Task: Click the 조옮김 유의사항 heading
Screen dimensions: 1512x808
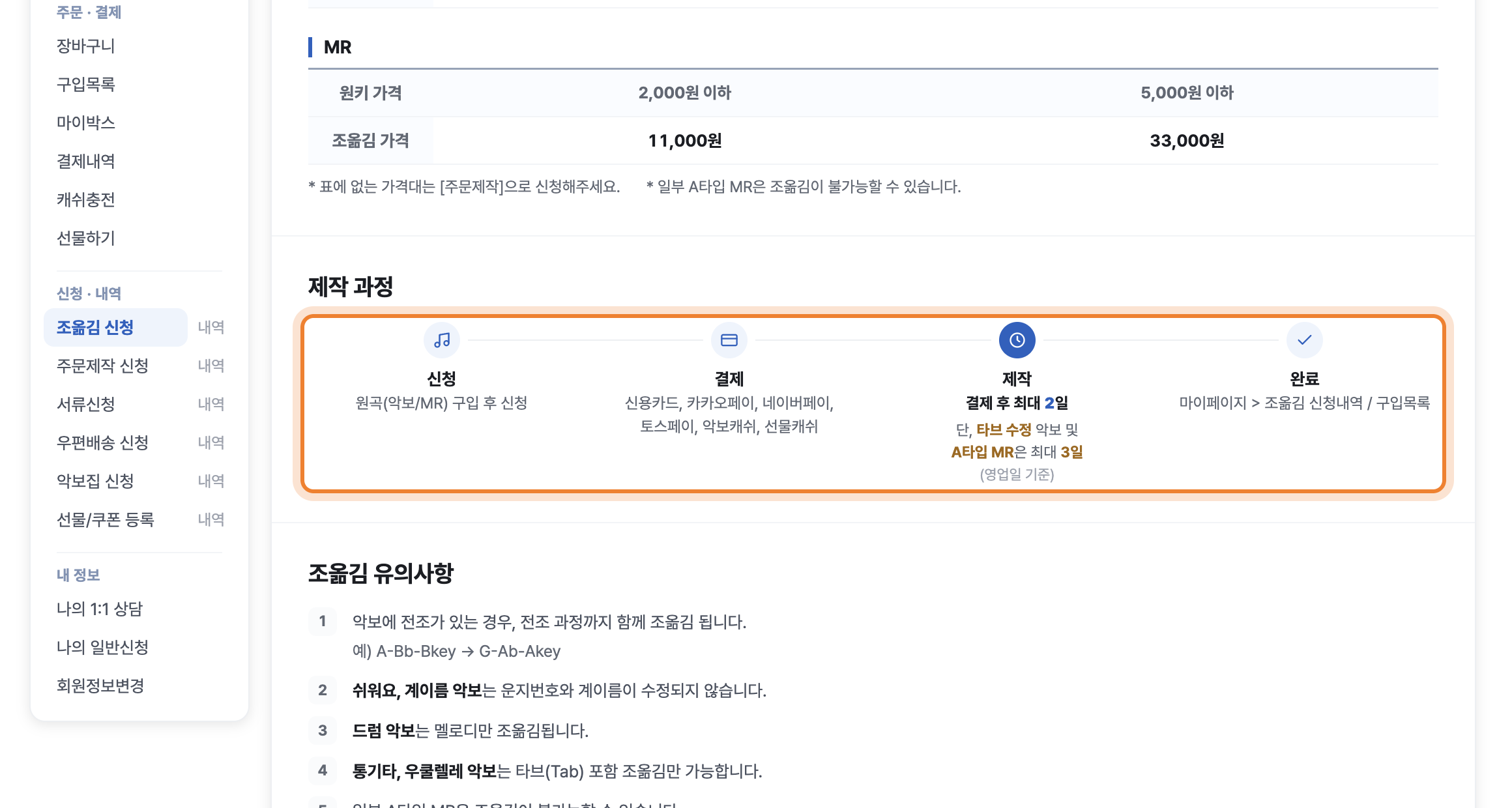Action: 381,573
